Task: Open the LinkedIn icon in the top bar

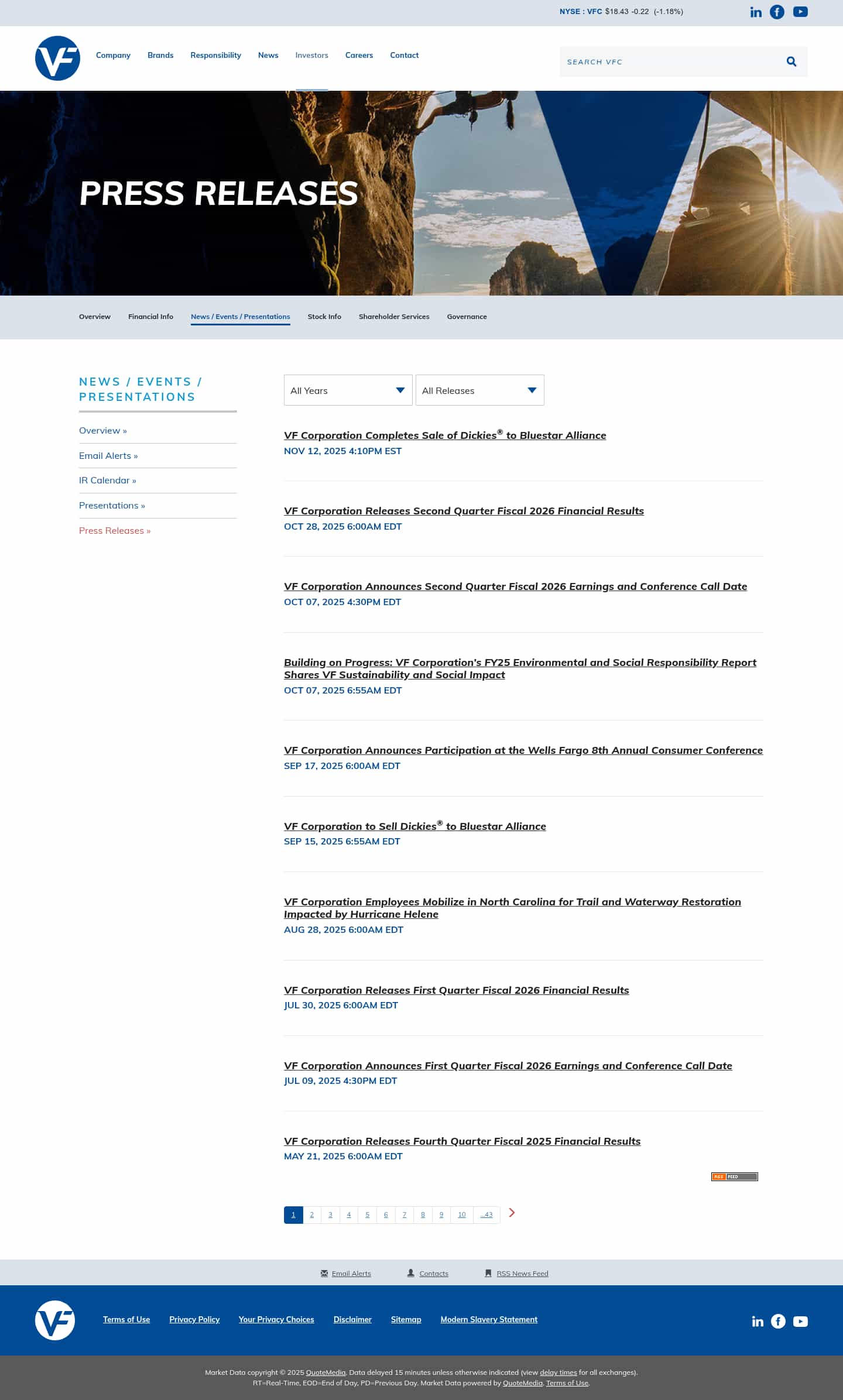Action: pos(756,12)
